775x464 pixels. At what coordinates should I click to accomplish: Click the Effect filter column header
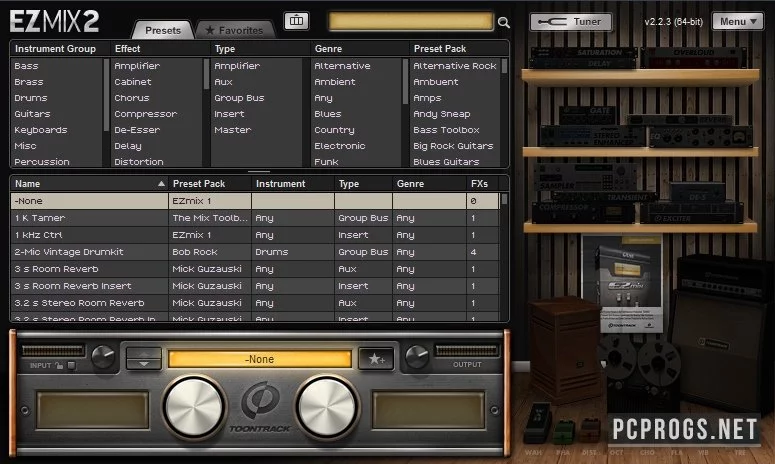tap(160, 49)
